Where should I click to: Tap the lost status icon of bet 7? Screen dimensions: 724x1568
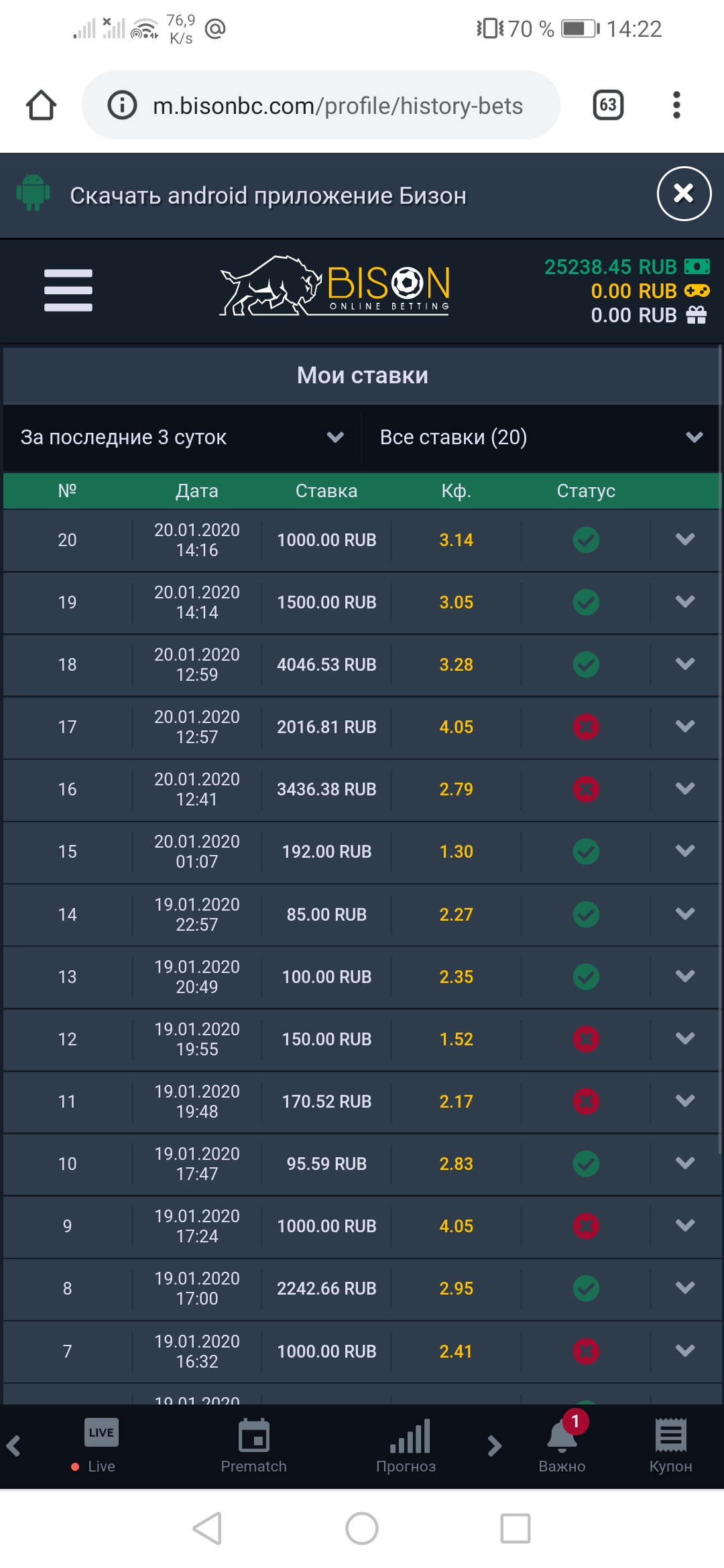(x=586, y=1351)
